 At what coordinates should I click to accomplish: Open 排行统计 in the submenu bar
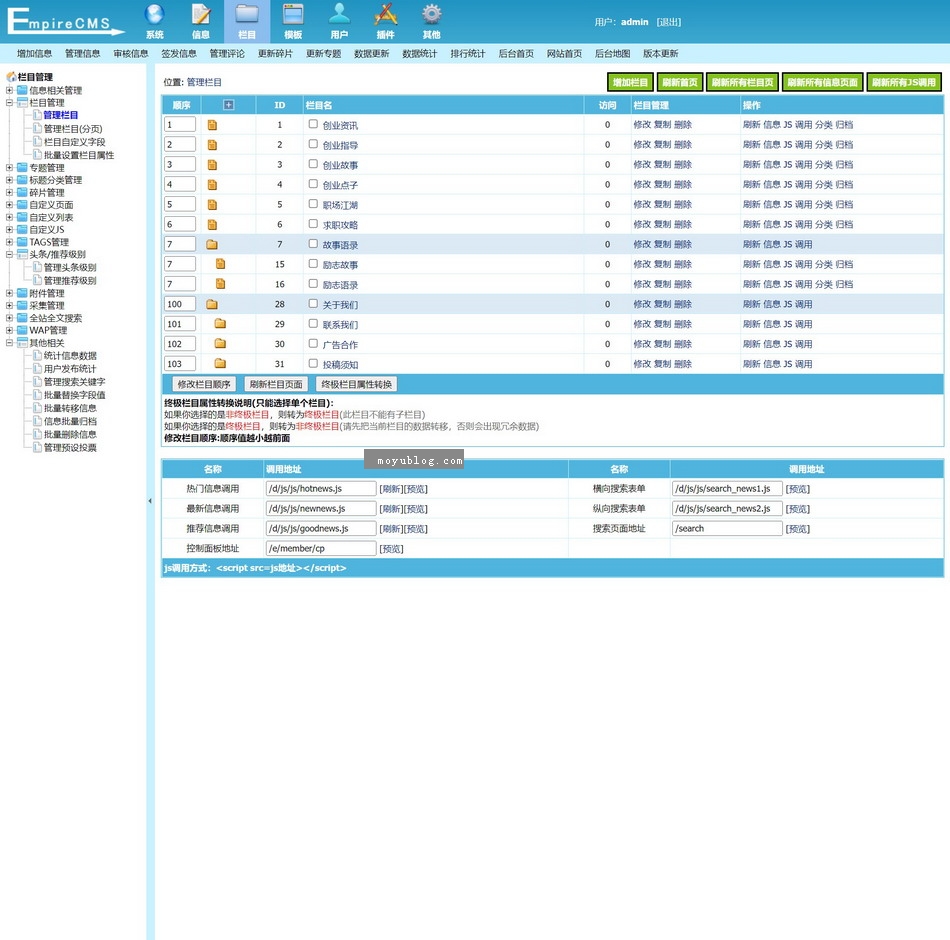[x=468, y=53]
